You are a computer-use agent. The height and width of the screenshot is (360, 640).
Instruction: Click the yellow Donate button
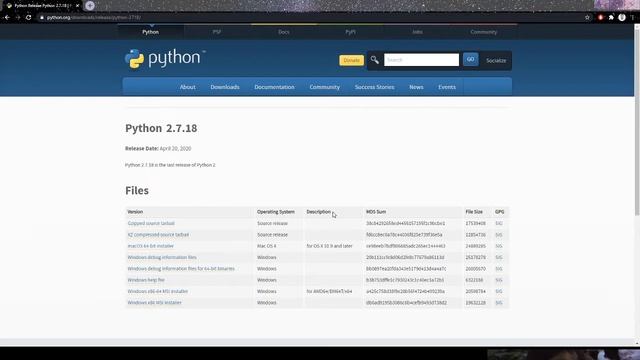(351, 60)
